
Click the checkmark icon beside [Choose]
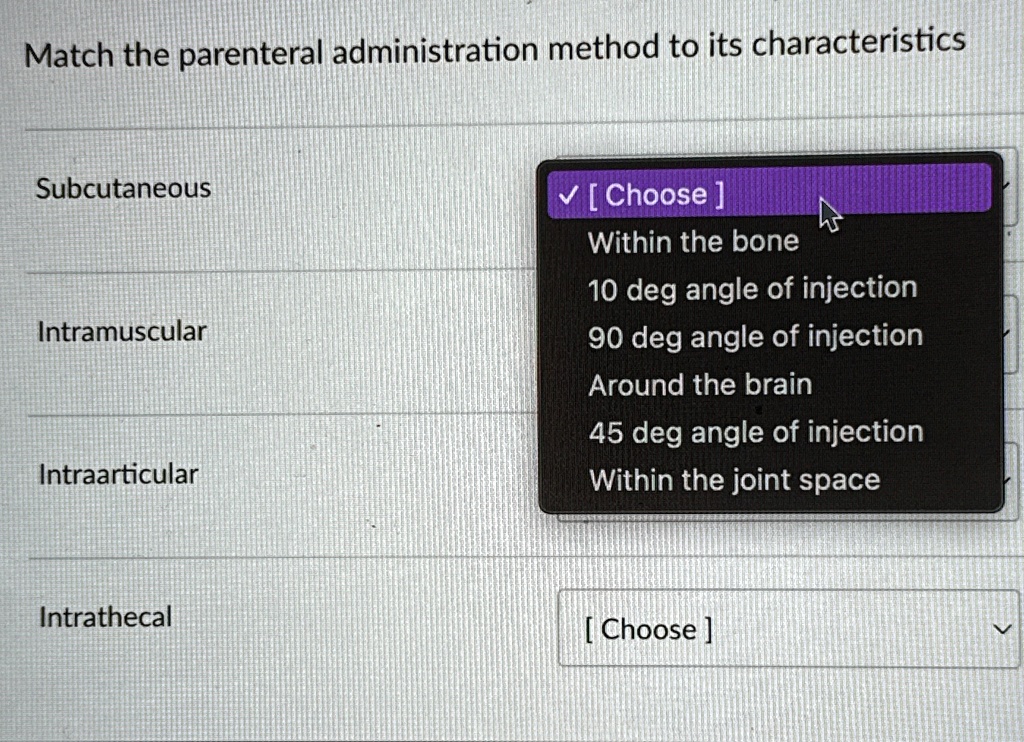tap(567, 195)
